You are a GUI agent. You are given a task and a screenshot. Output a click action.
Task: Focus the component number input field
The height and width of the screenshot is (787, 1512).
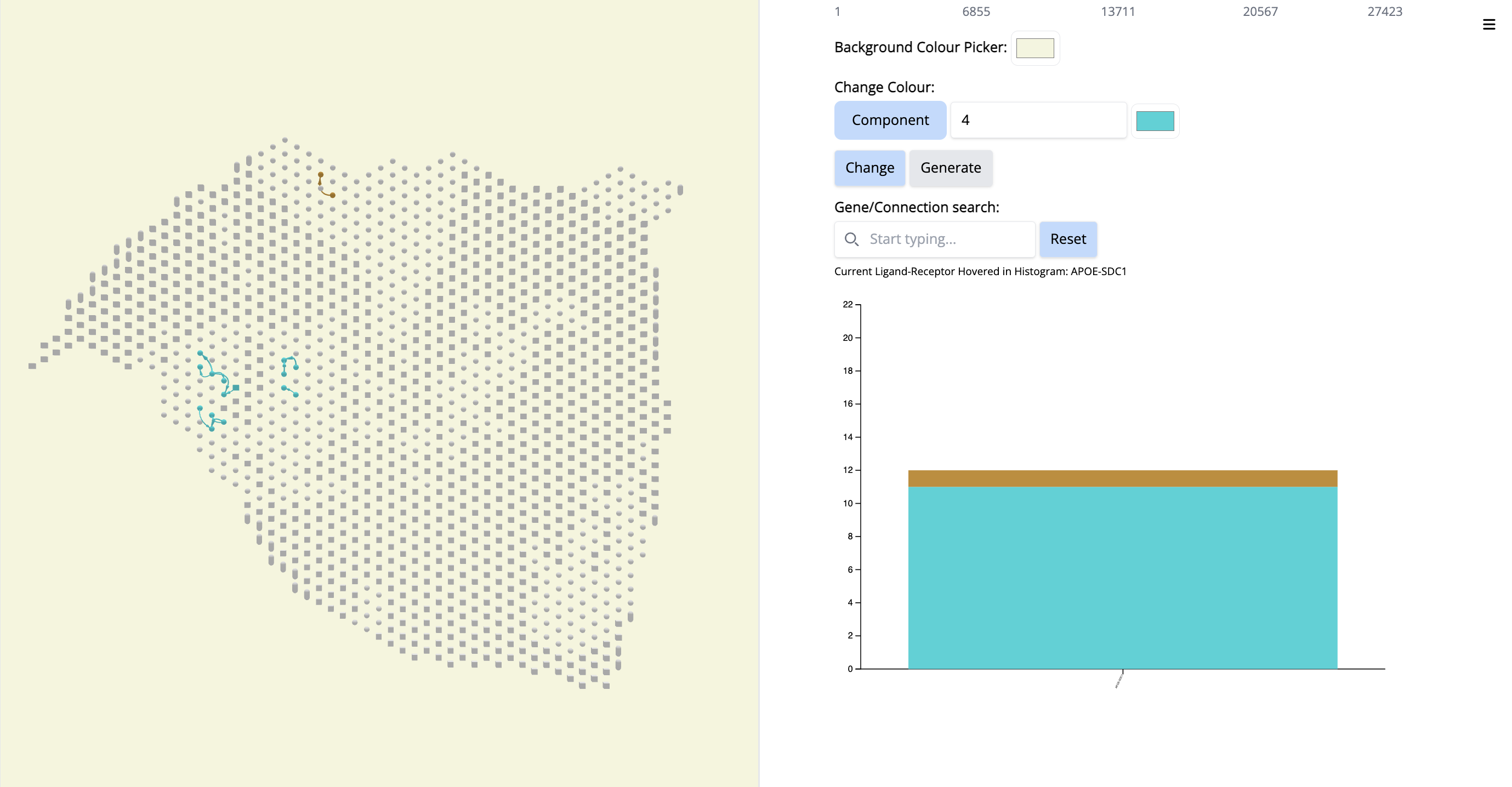[1038, 121]
